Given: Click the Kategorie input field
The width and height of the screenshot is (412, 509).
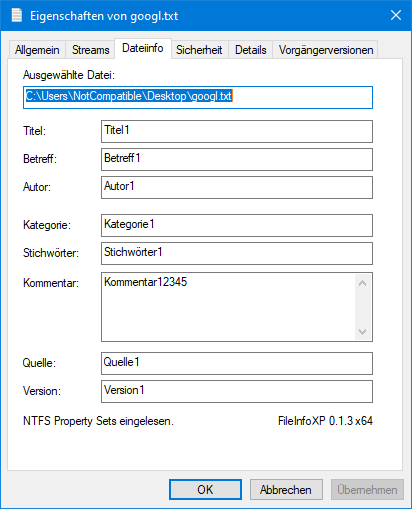Looking at the screenshot, I should tap(237, 225).
